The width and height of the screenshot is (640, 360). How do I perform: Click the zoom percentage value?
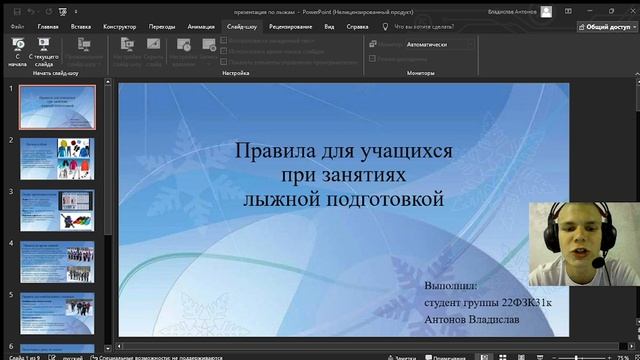pos(623,358)
